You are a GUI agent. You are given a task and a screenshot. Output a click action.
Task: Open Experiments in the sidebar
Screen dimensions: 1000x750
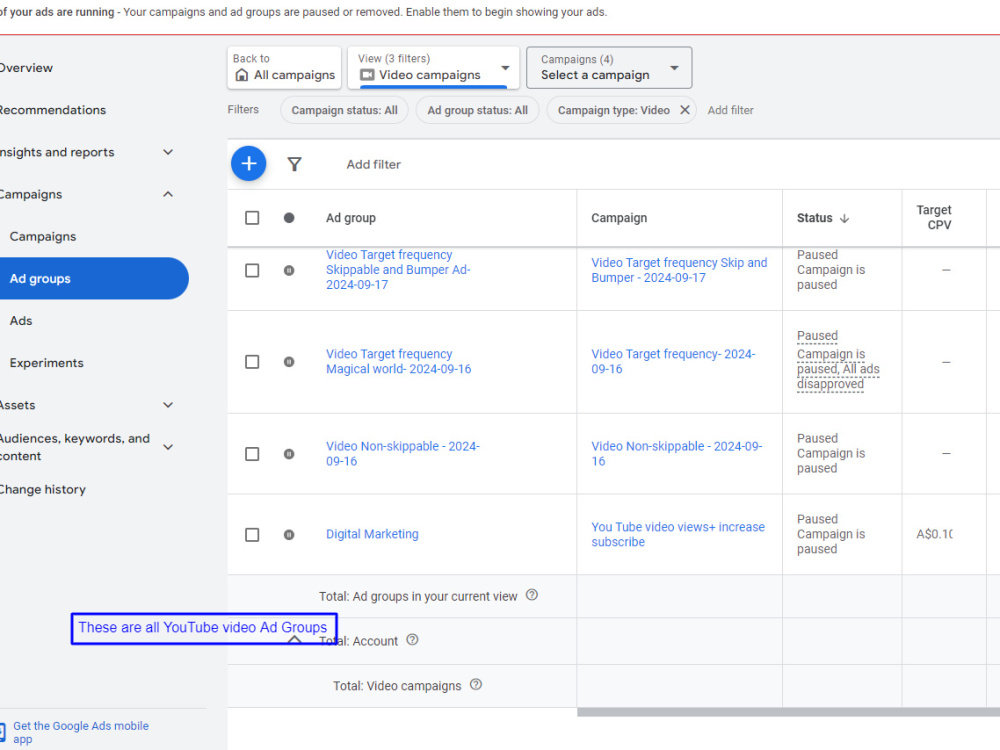[47, 362]
